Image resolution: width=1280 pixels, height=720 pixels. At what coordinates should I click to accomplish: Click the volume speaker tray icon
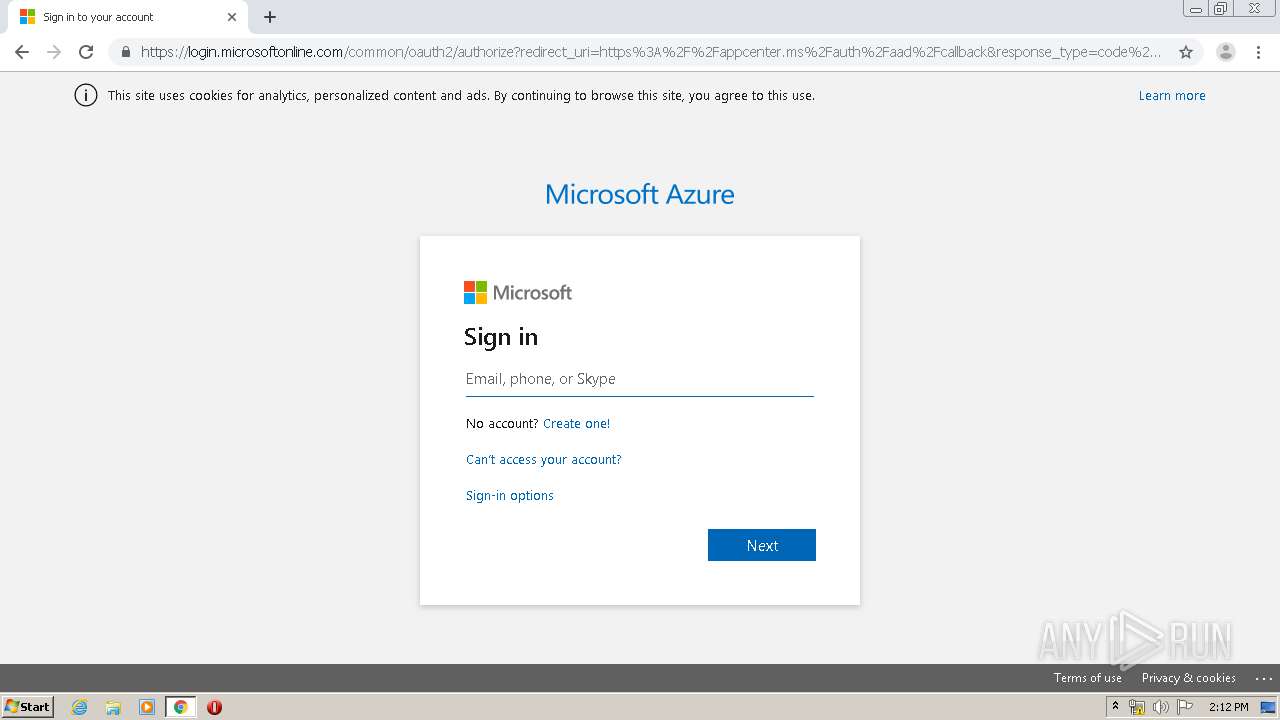click(1161, 707)
